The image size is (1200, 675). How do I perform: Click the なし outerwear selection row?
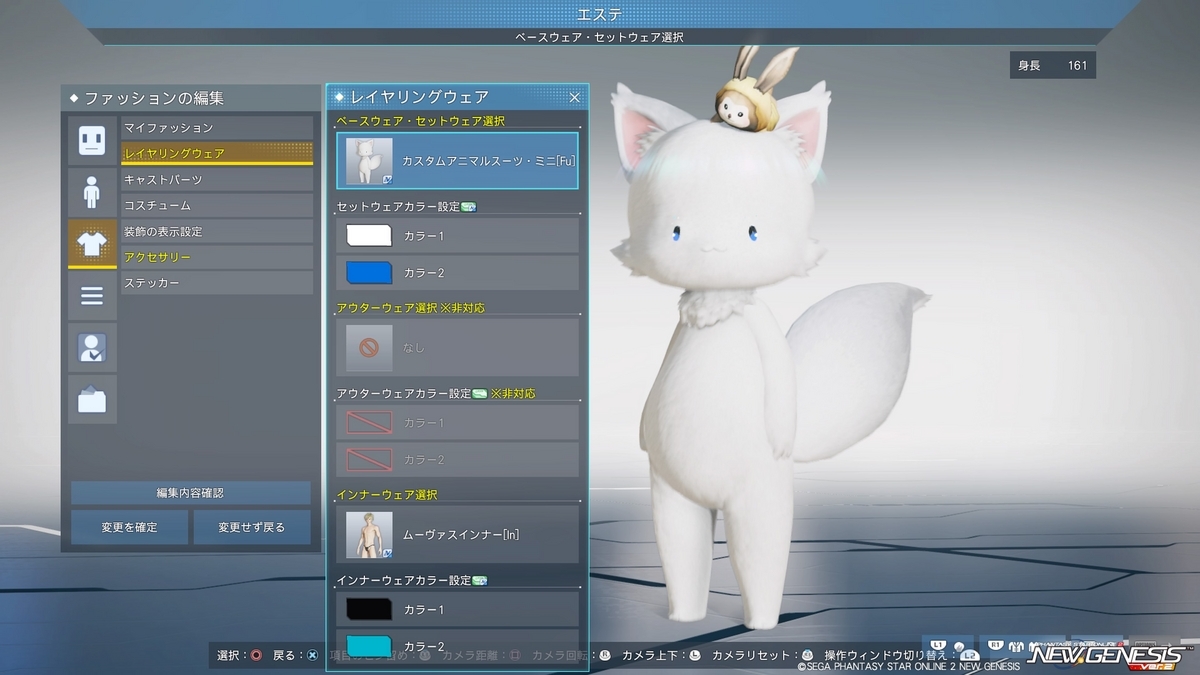[x=457, y=348]
